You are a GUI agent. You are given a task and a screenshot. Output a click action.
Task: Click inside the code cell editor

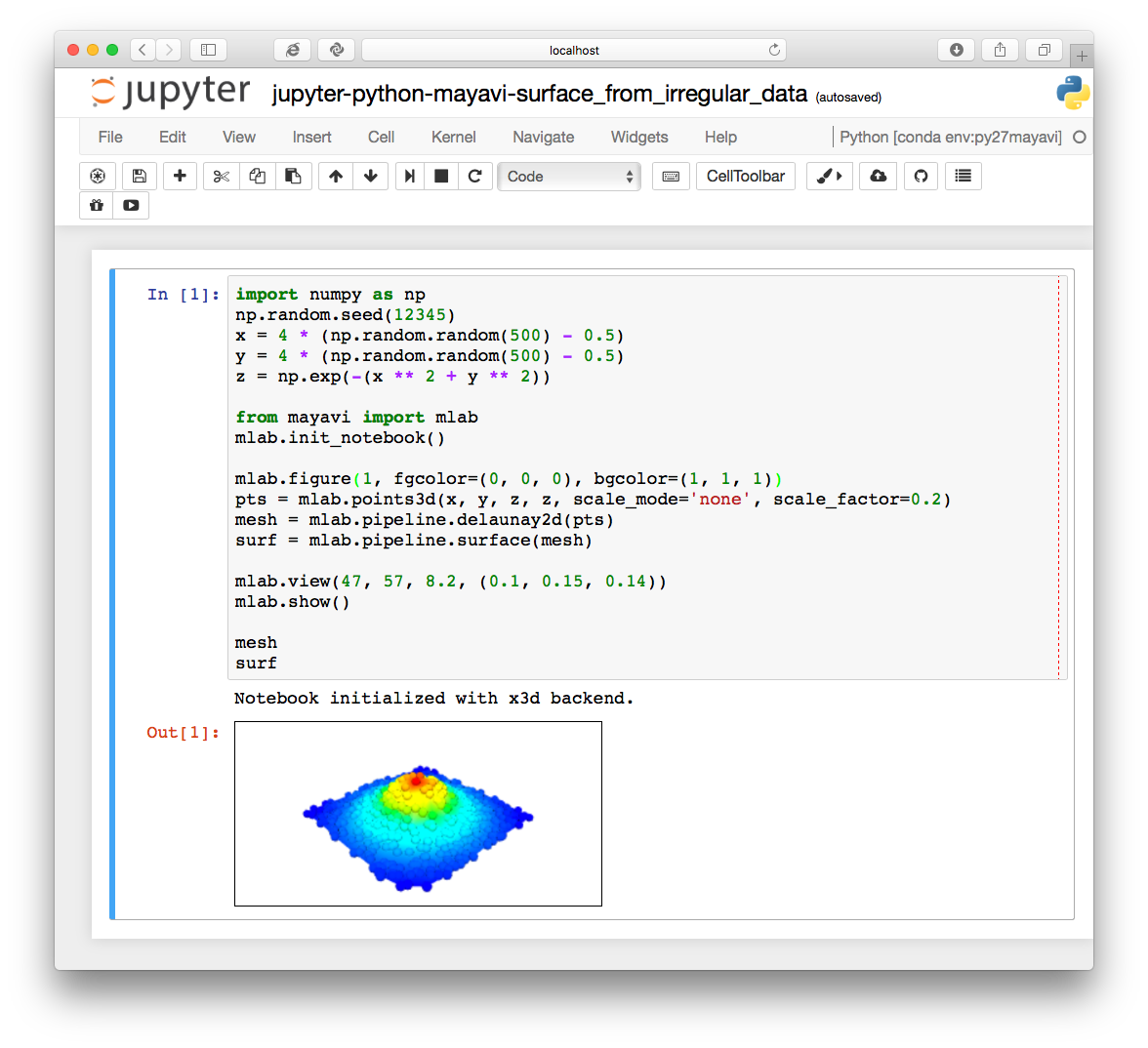point(647,478)
